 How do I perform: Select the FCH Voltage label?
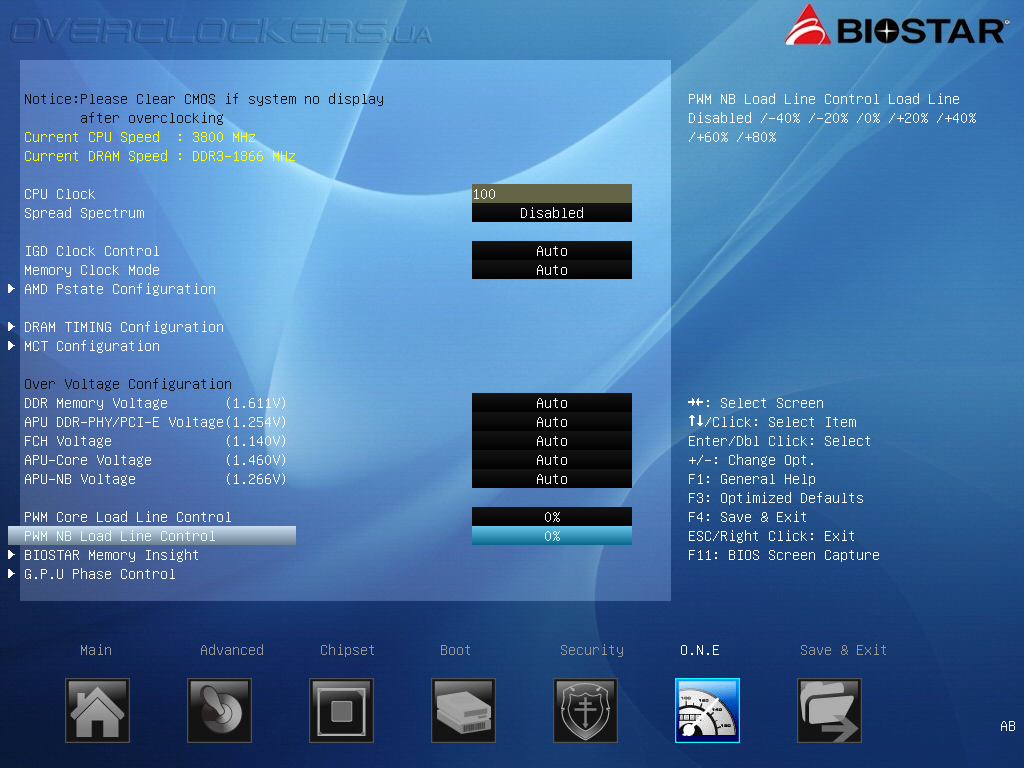pyautogui.click(x=68, y=441)
